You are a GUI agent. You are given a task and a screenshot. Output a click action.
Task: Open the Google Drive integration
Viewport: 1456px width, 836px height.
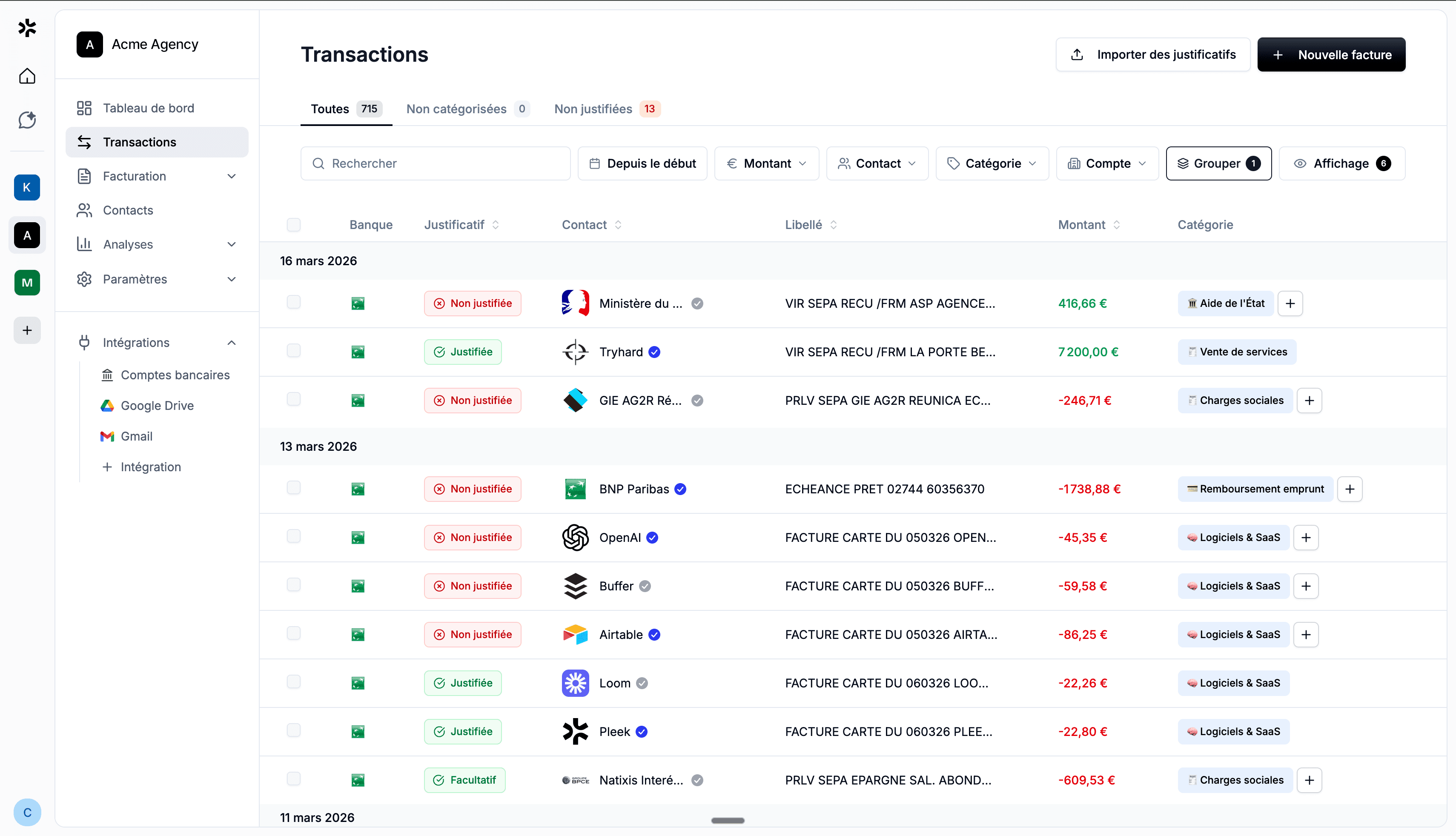coord(157,405)
